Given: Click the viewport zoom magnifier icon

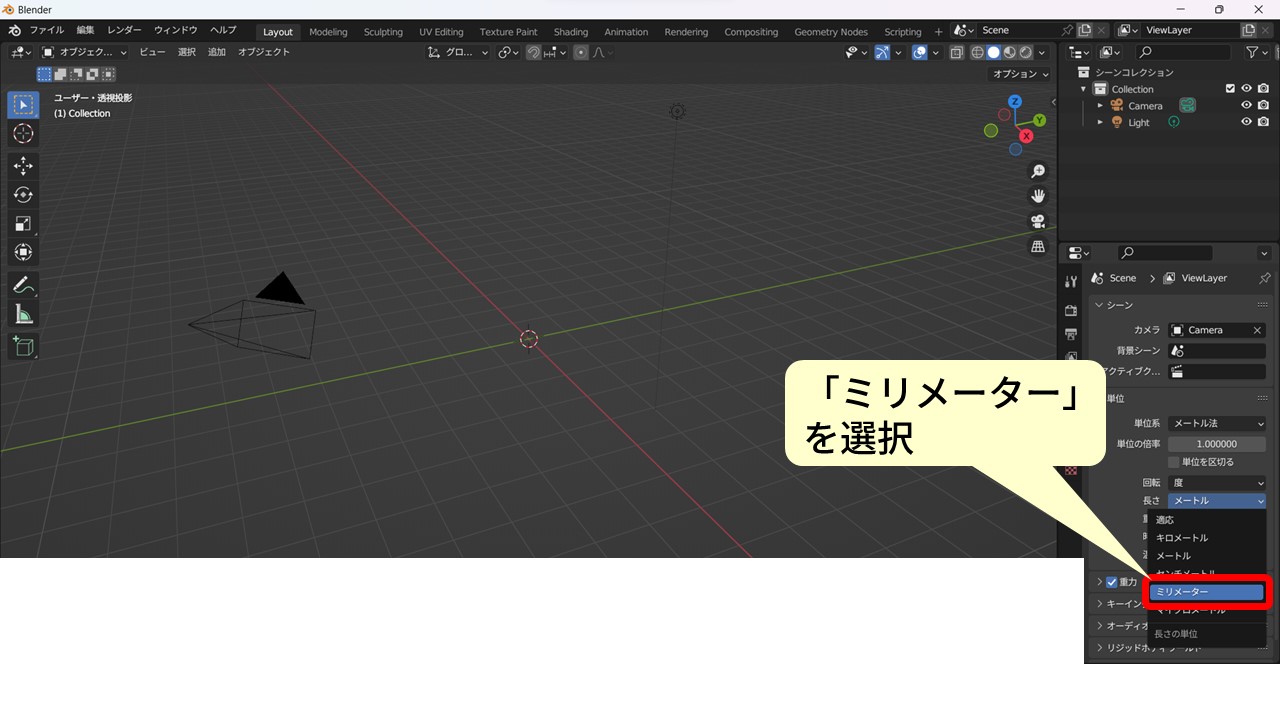Looking at the screenshot, I should (1038, 172).
